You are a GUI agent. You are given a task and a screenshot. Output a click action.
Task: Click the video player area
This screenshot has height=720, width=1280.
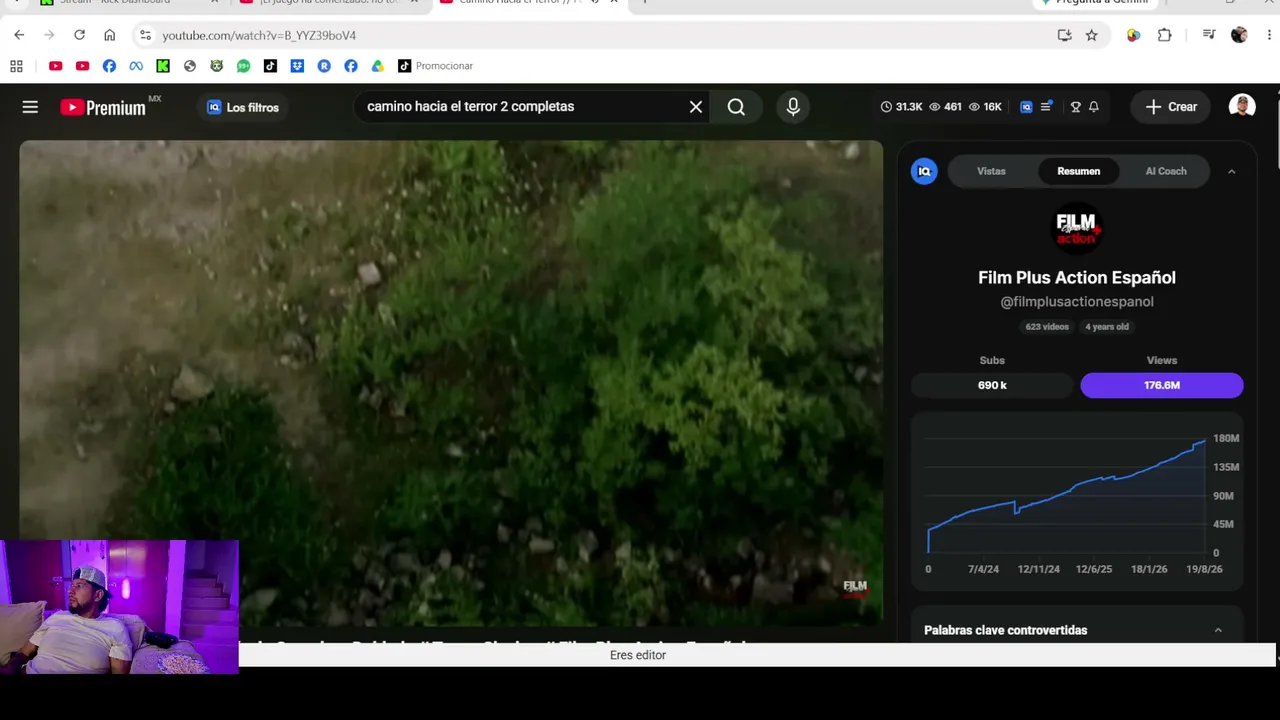pos(451,383)
